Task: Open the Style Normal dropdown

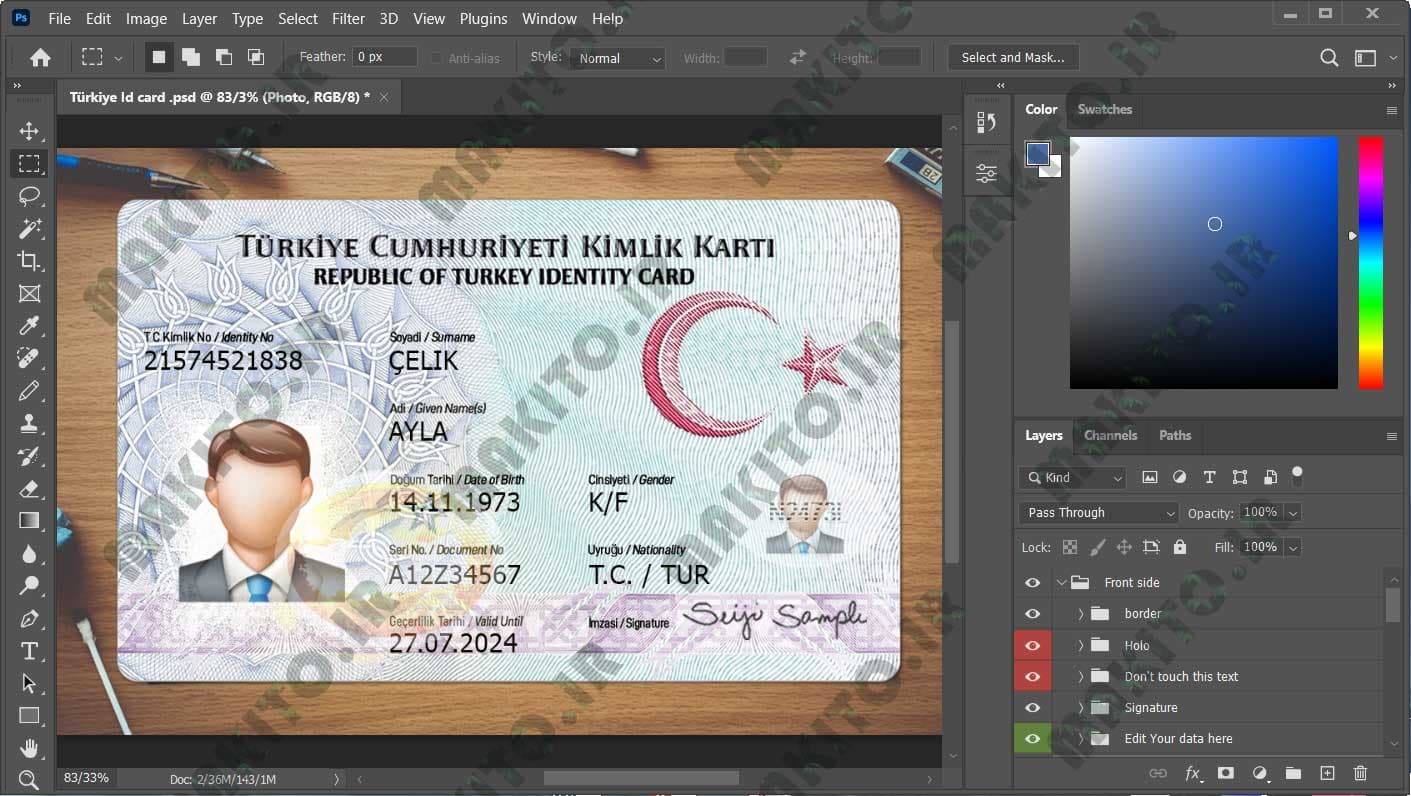Action: [617, 58]
